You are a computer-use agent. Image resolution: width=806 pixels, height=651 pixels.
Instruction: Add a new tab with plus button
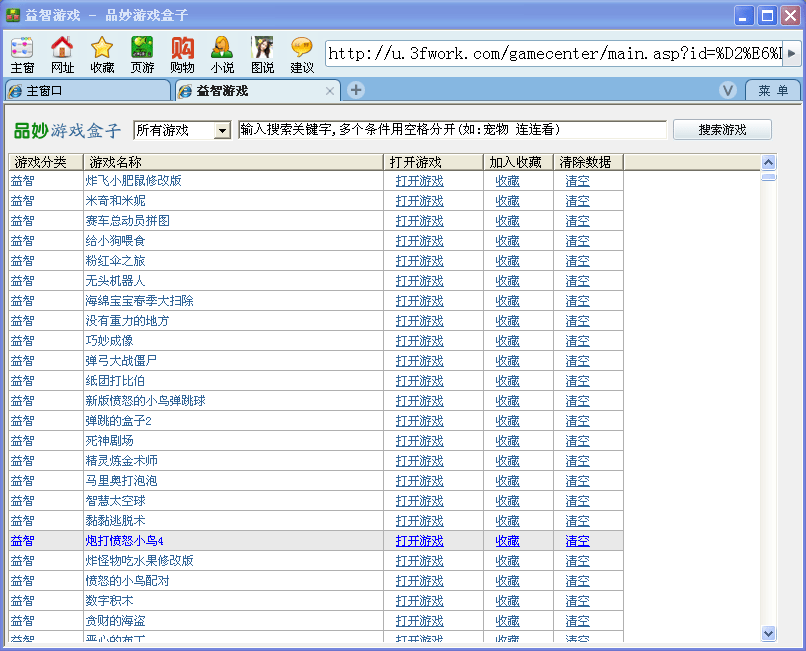pos(355,91)
